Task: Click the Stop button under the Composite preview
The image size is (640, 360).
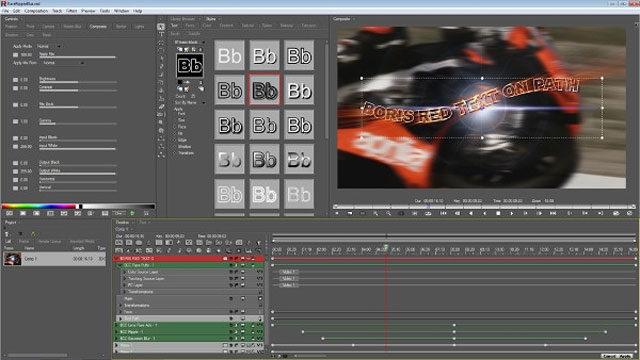Action: pos(498,213)
